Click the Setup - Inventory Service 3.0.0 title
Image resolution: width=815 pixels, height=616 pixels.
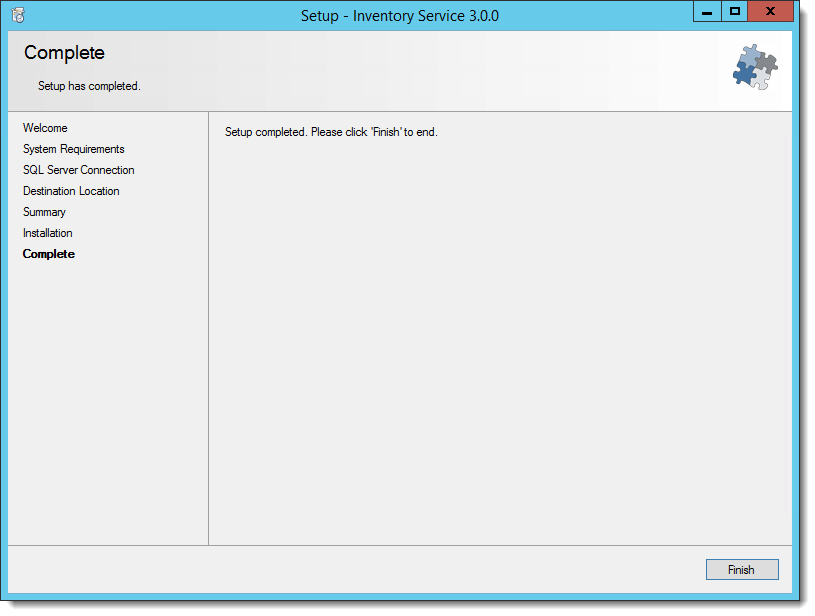(400, 16)
